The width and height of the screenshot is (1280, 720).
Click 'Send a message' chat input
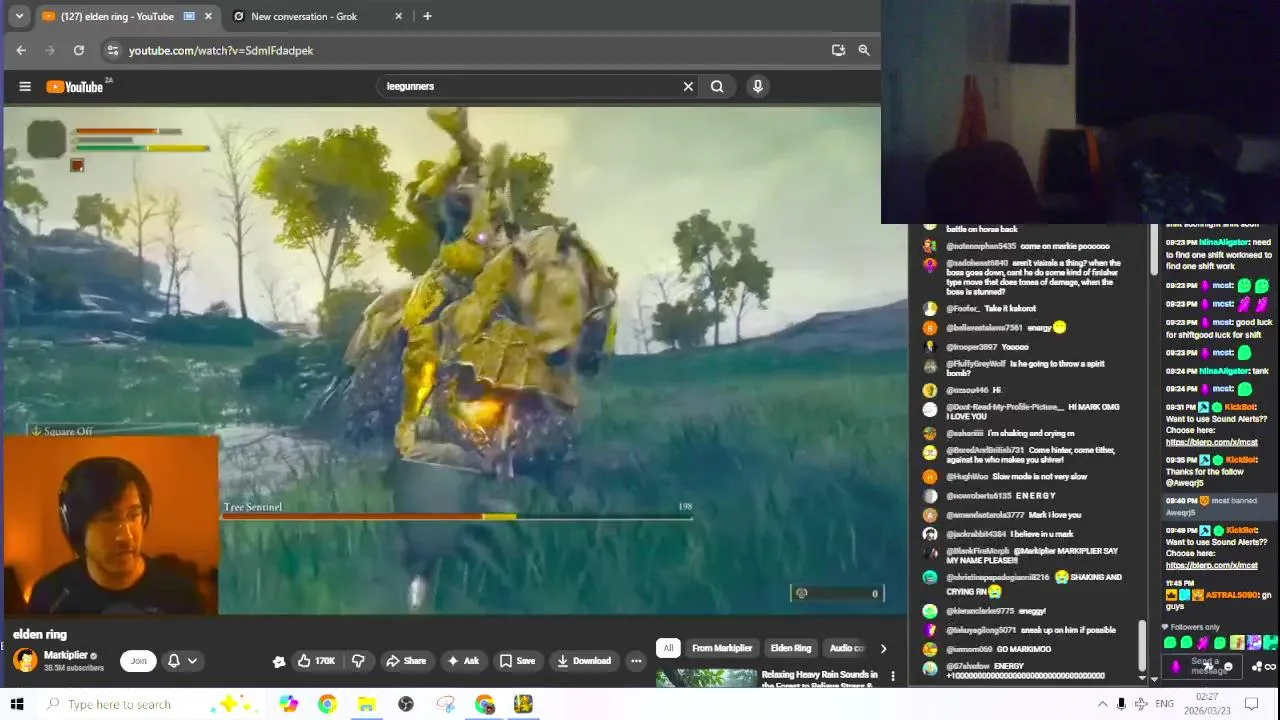[1204, 666]
